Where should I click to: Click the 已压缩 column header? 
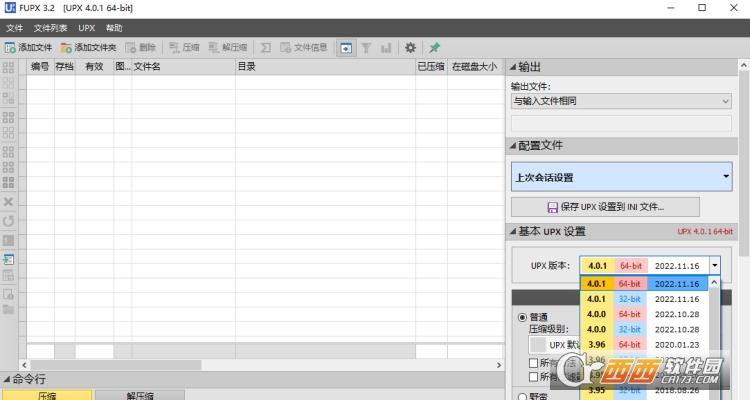(431, 67)
